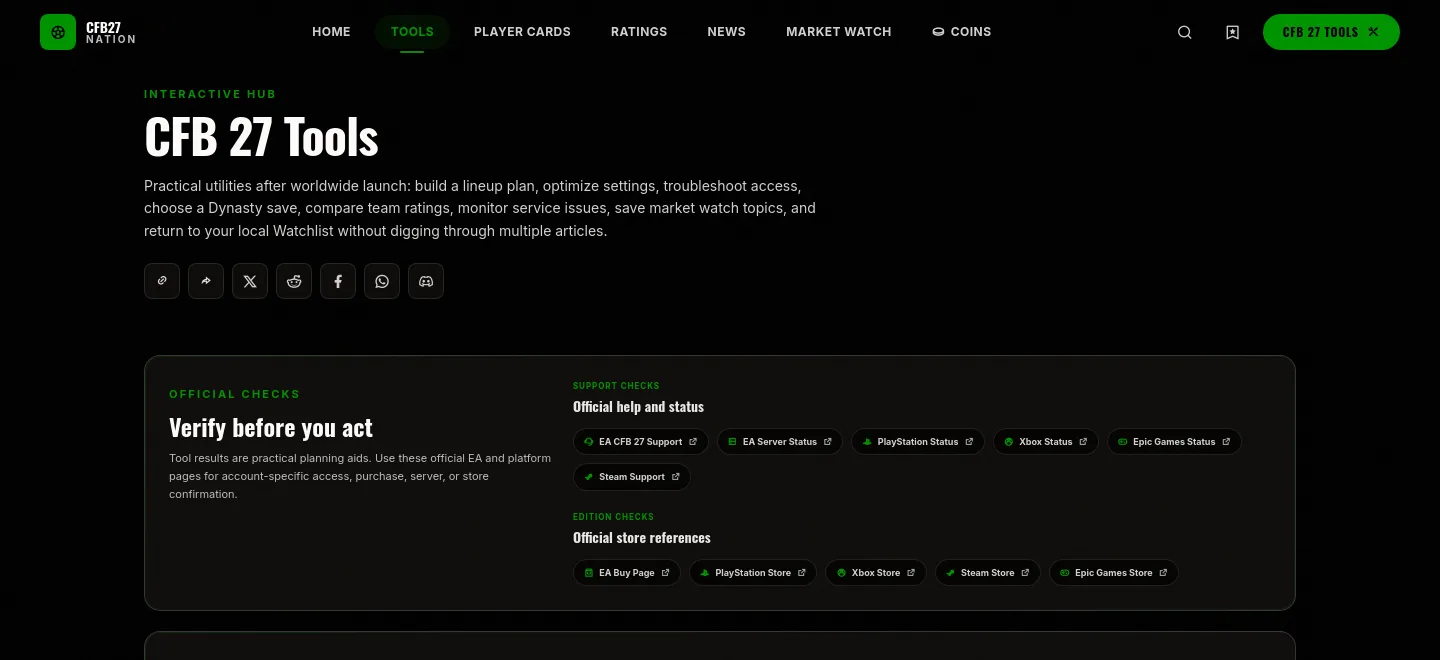The width and height of the screenshot is (1440, 660).
Task: Copy page link with chain icon
Action: [162, 281]
